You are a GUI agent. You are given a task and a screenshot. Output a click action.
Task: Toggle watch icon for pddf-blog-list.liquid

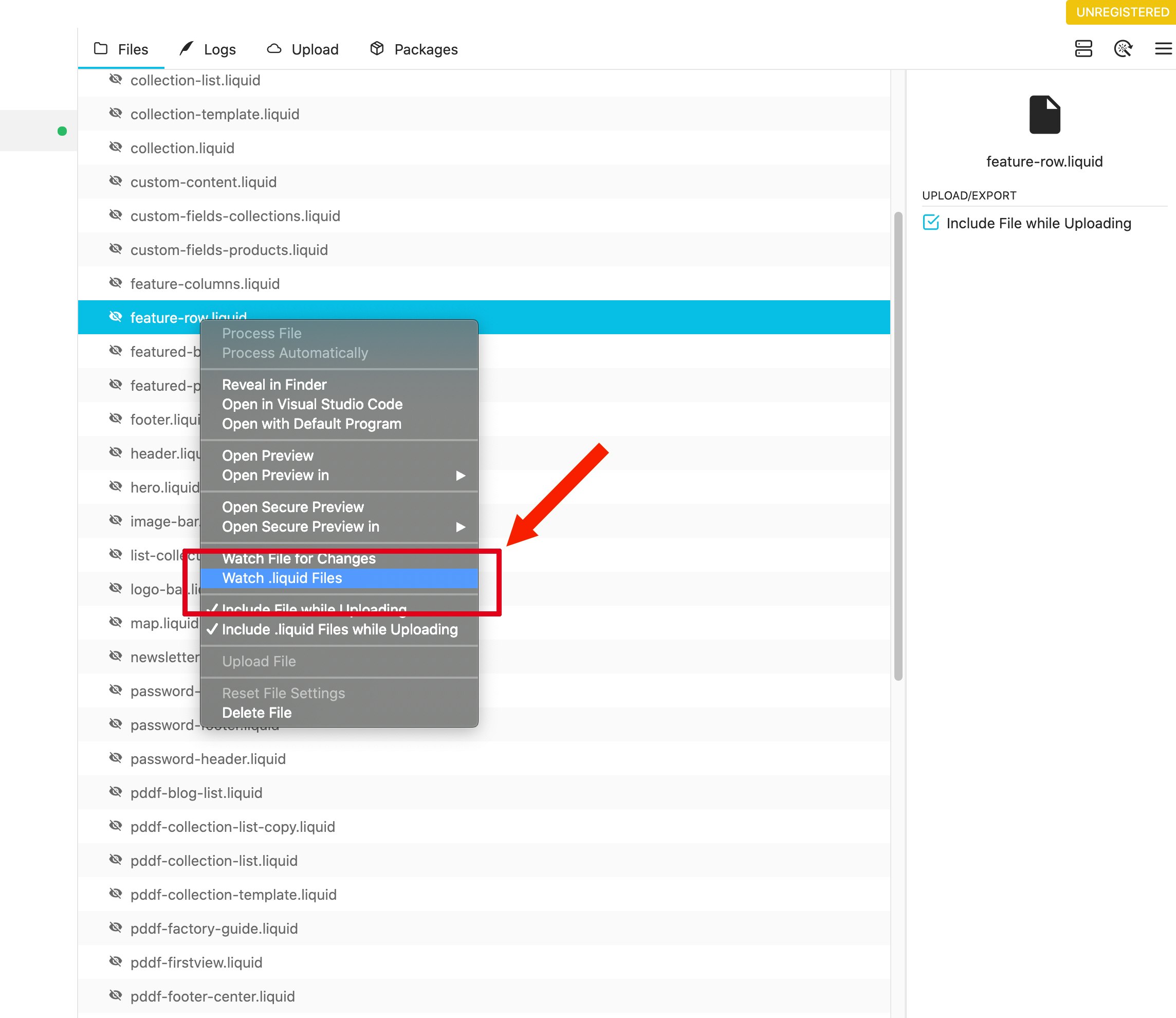[x=115, y=792]
